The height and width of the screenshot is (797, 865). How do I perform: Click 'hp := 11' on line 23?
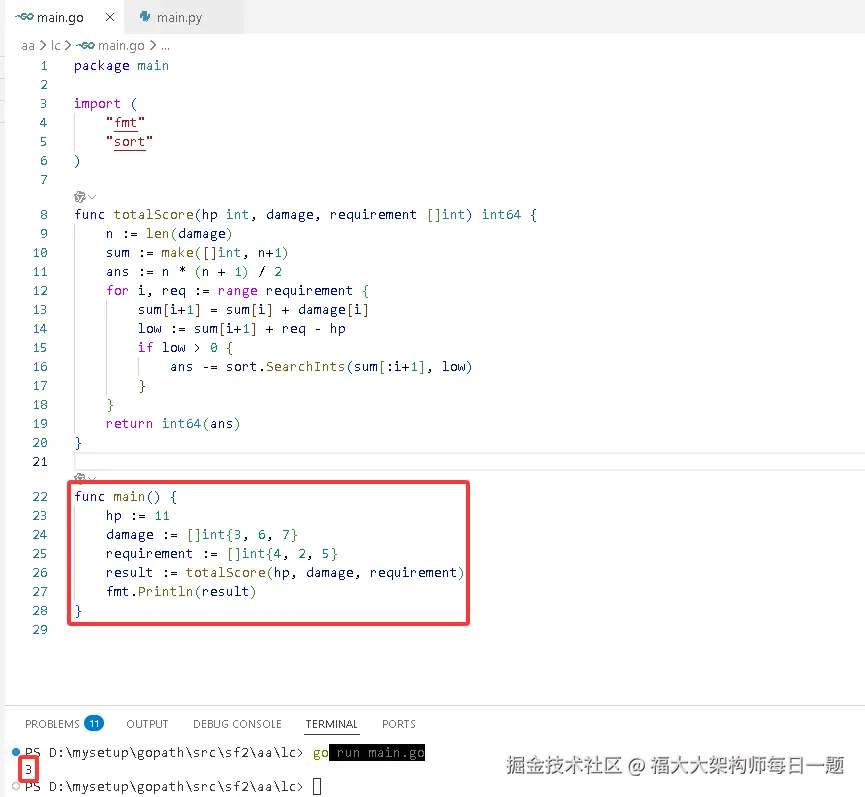[138, 516]
